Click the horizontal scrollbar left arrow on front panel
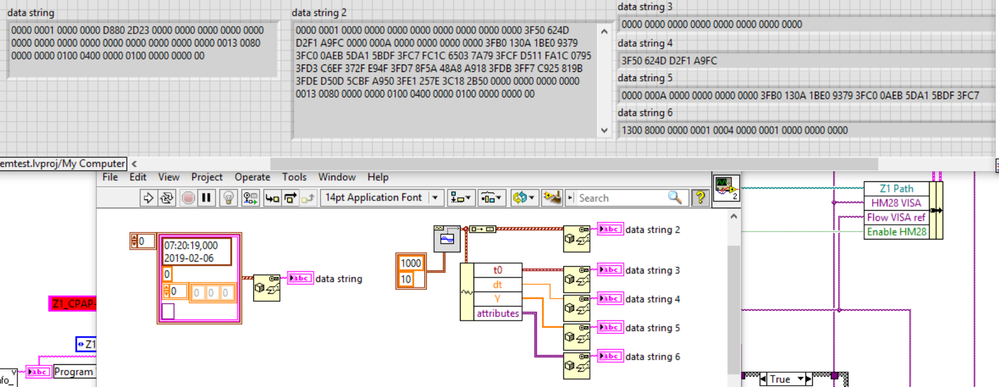 (x=135, y=163)
